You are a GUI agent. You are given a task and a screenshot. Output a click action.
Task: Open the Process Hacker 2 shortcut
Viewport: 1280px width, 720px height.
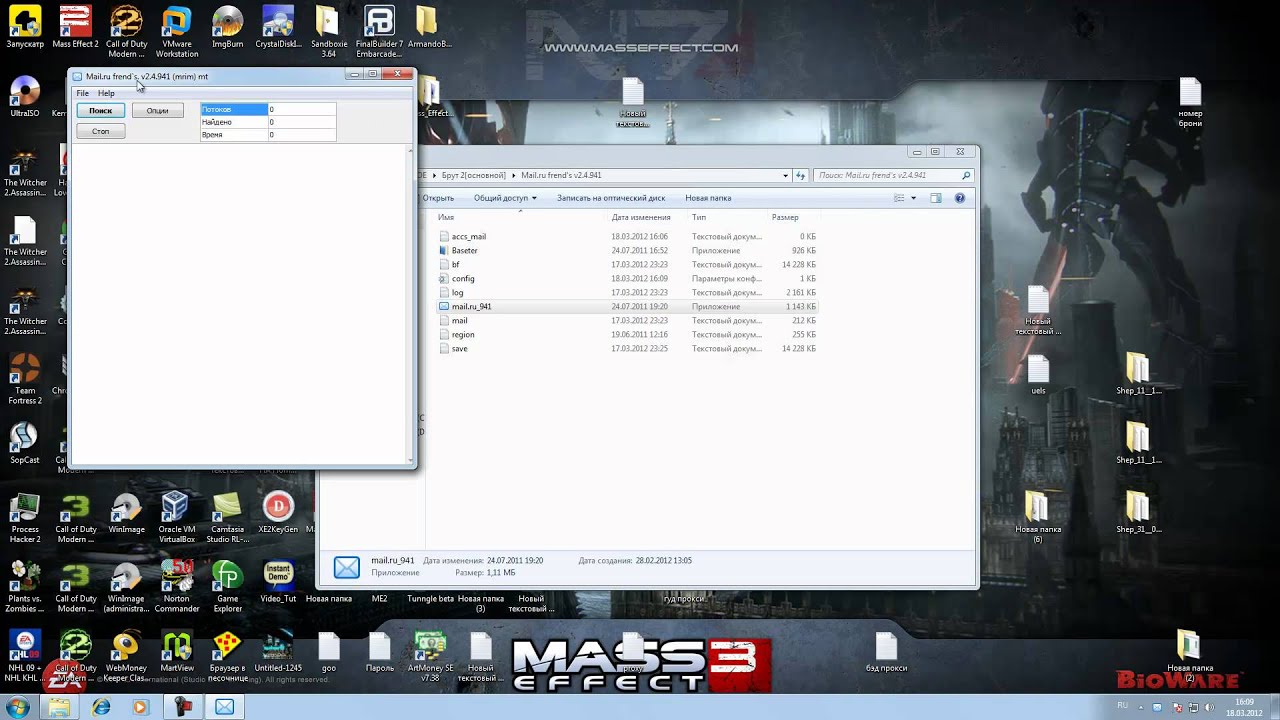25,518
